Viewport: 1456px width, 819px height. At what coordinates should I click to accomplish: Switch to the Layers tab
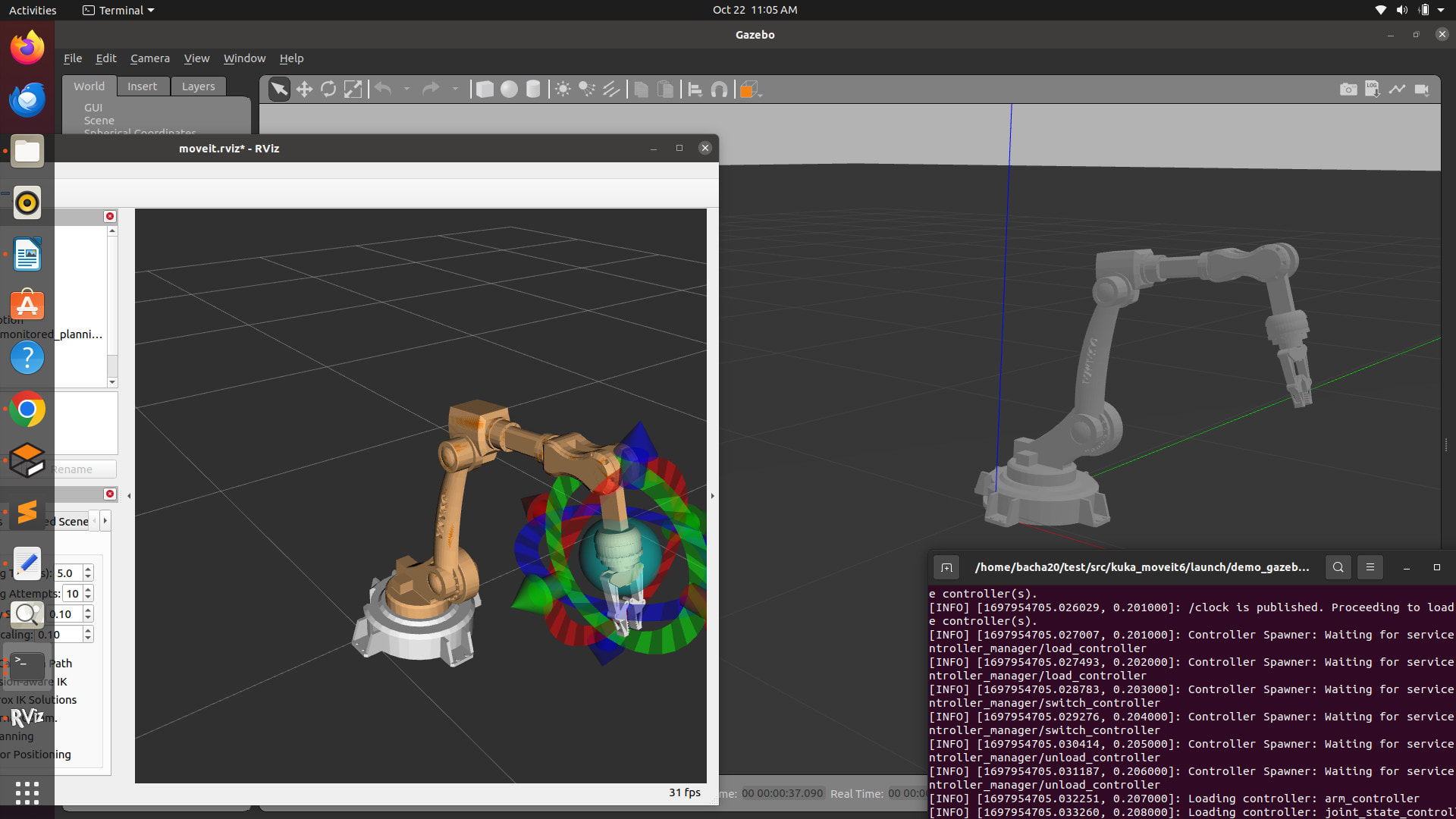[198, 86]
